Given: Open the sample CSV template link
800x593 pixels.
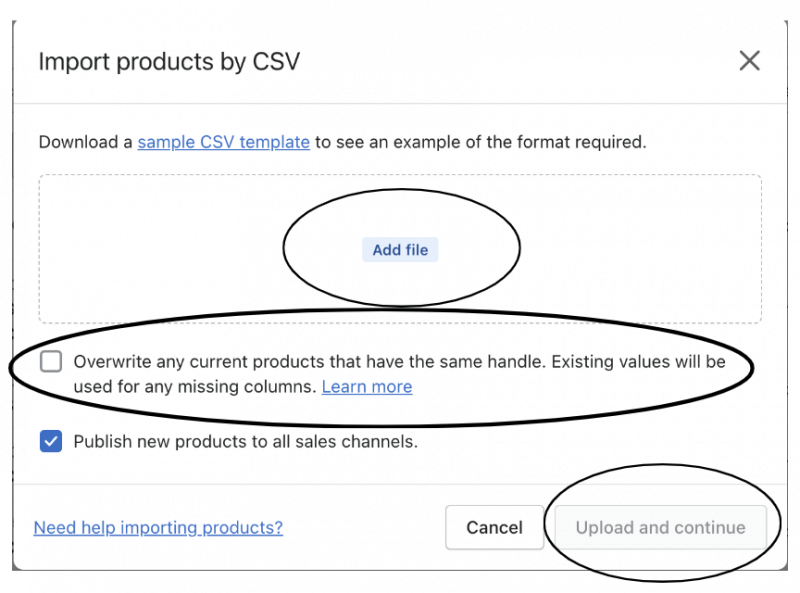Looking at the screenshot, I should 223,142.
